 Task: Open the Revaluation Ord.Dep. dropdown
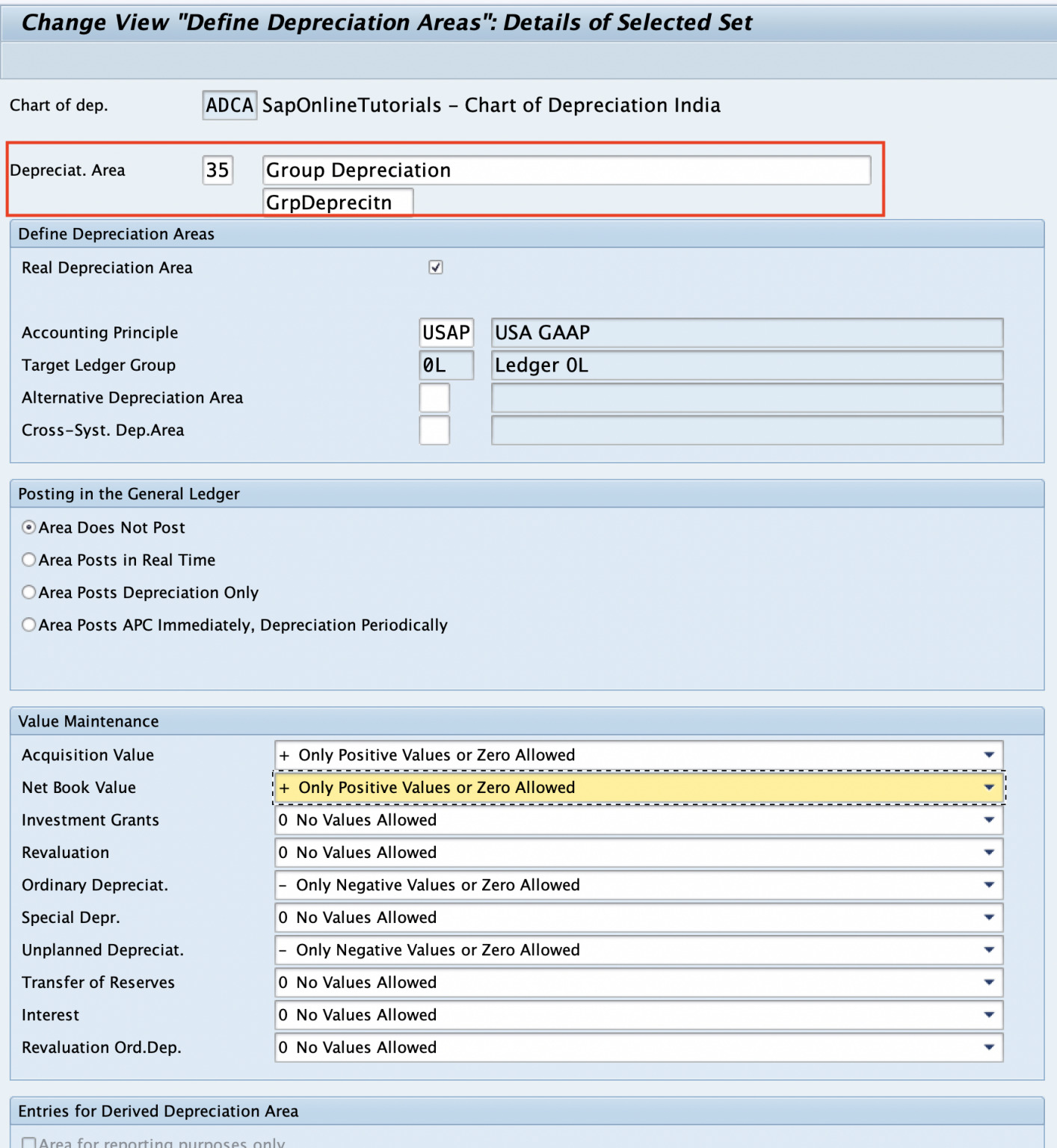638,1048
